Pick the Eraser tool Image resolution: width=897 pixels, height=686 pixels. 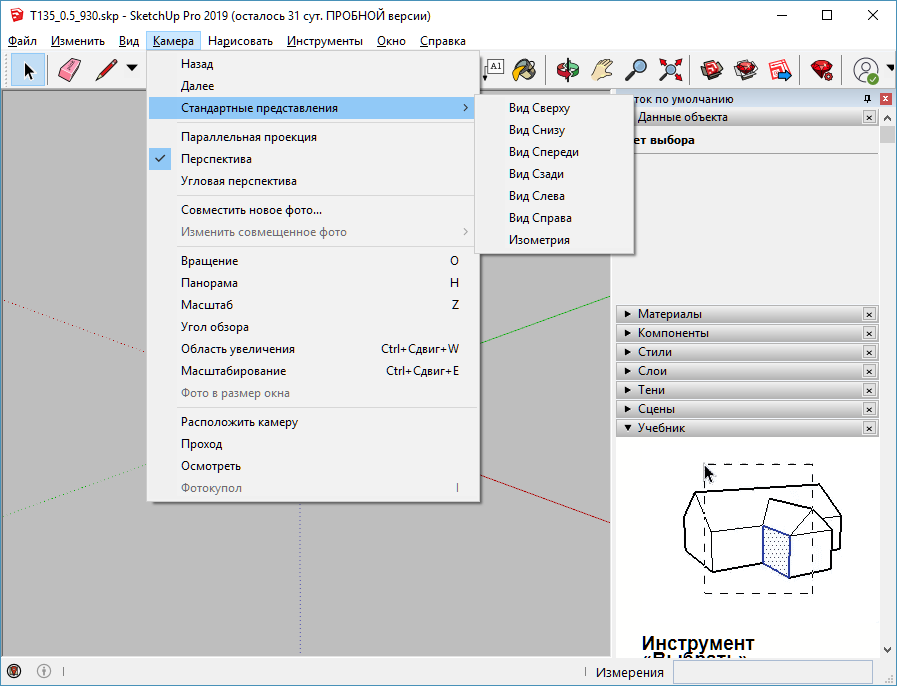click(68, 69)
